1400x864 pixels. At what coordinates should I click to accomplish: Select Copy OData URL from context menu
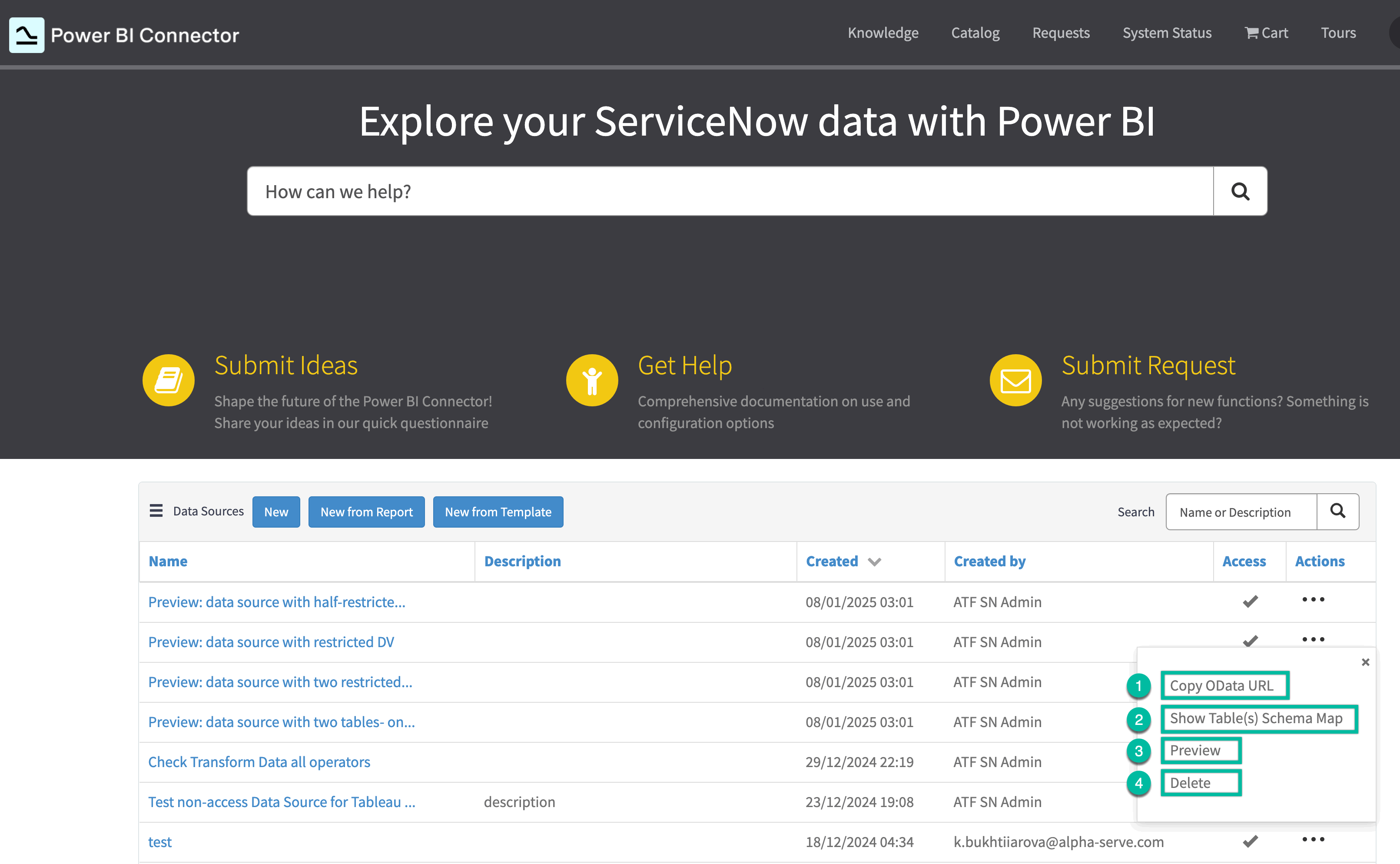[1224, 685]
